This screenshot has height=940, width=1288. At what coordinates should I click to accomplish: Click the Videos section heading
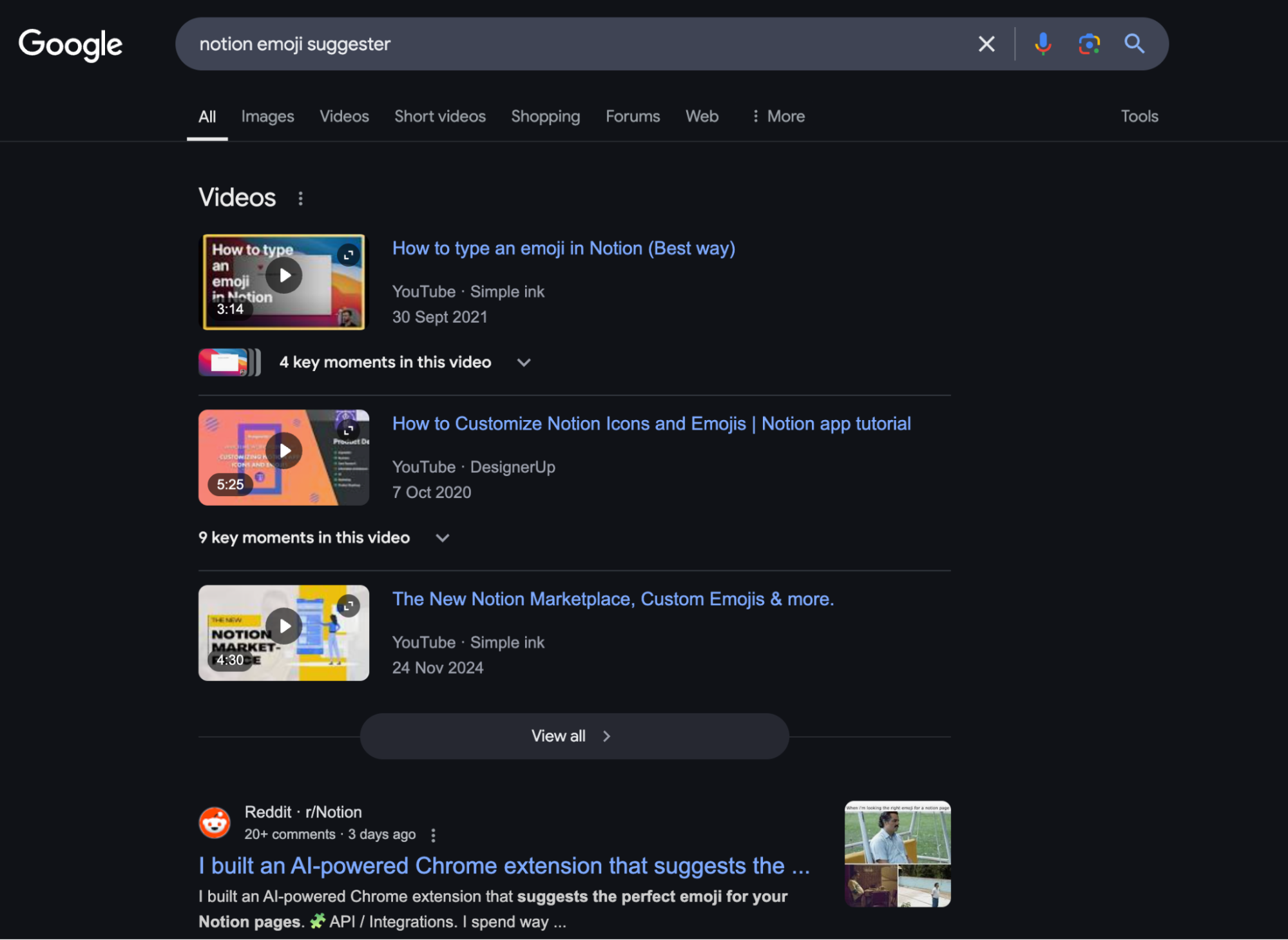click(x=237, y=198)
